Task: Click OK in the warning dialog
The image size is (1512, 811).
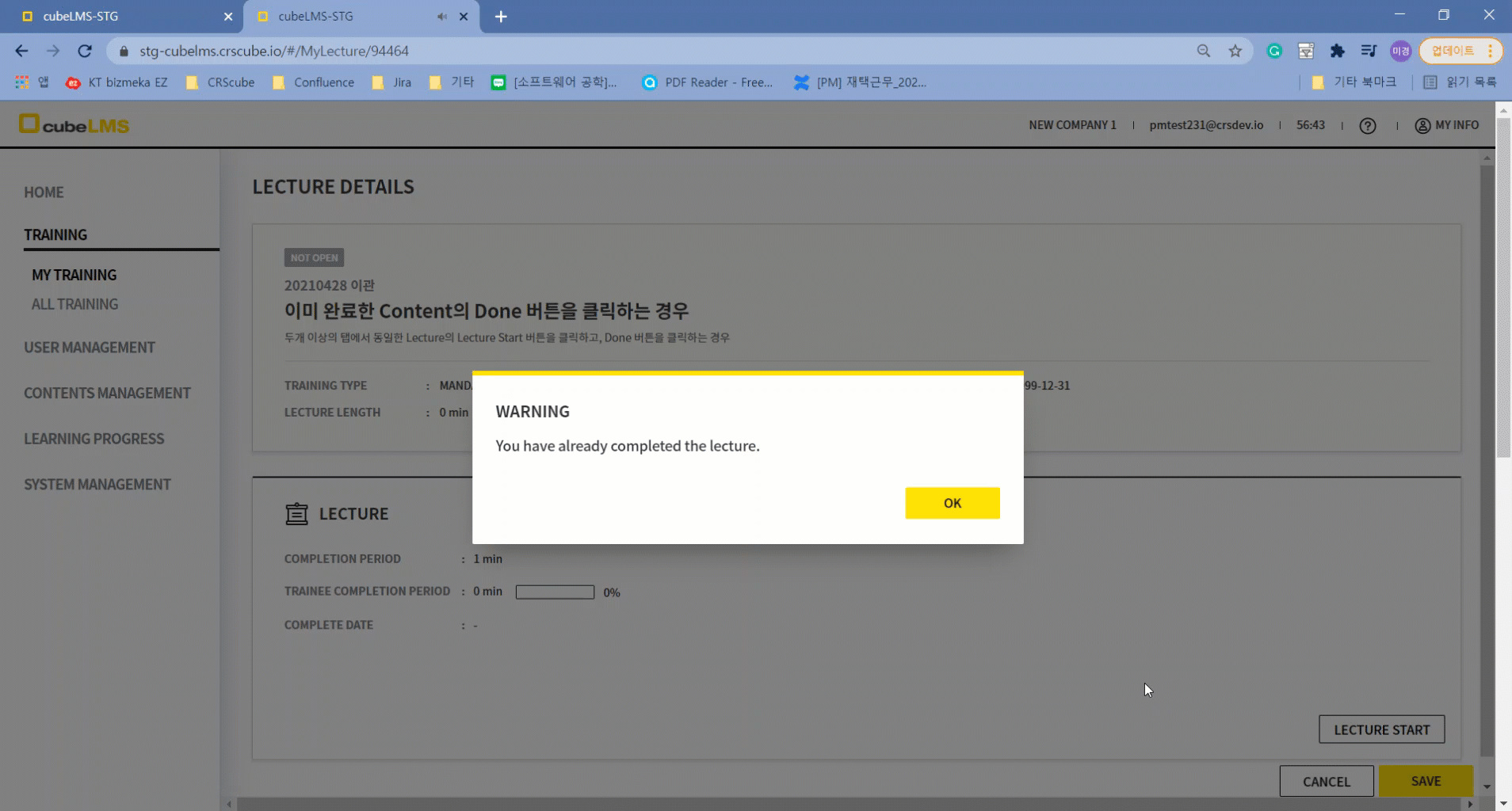Action: (x=952, y=503)
